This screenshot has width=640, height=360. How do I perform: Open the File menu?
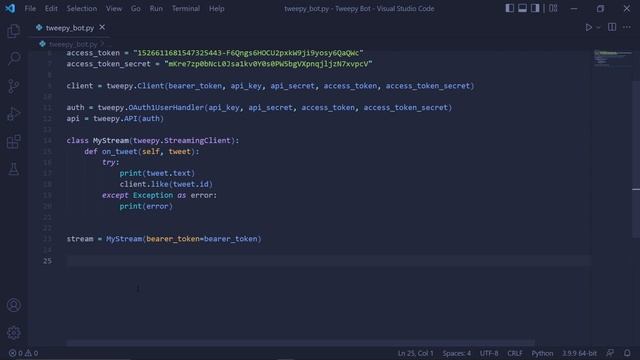30,8
